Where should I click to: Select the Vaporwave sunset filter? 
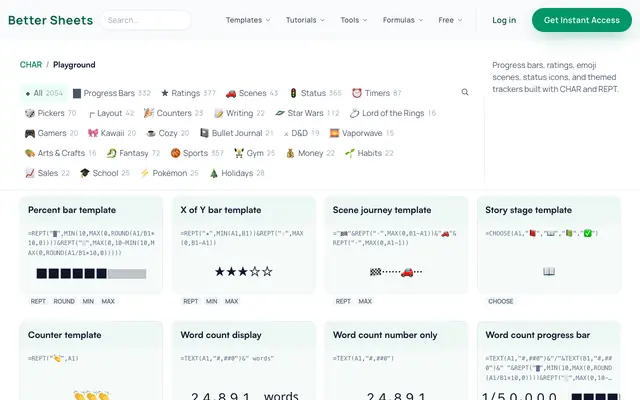point(362,133)
